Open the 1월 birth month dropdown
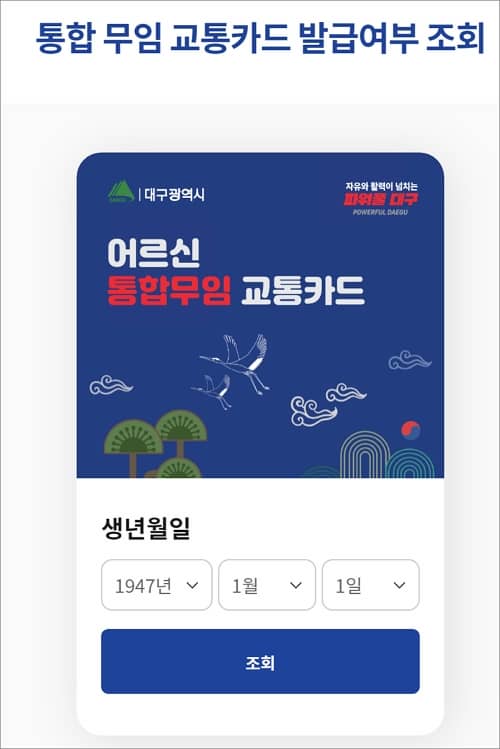 point(267,585)
